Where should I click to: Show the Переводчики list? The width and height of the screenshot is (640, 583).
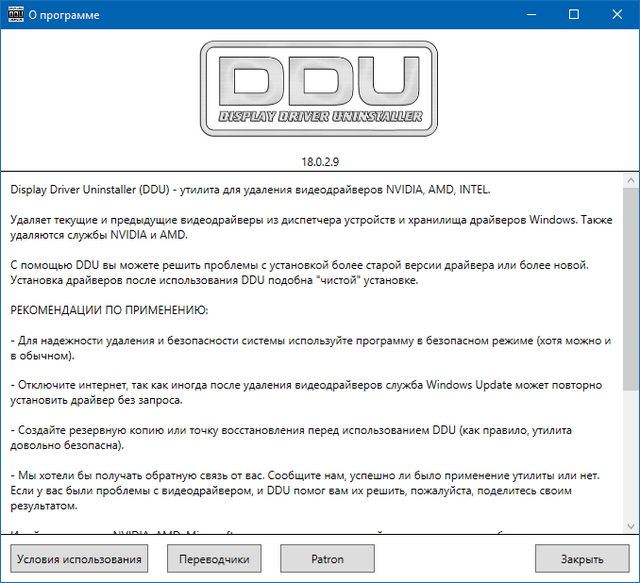pyautogui.click(x=215, y=558)
